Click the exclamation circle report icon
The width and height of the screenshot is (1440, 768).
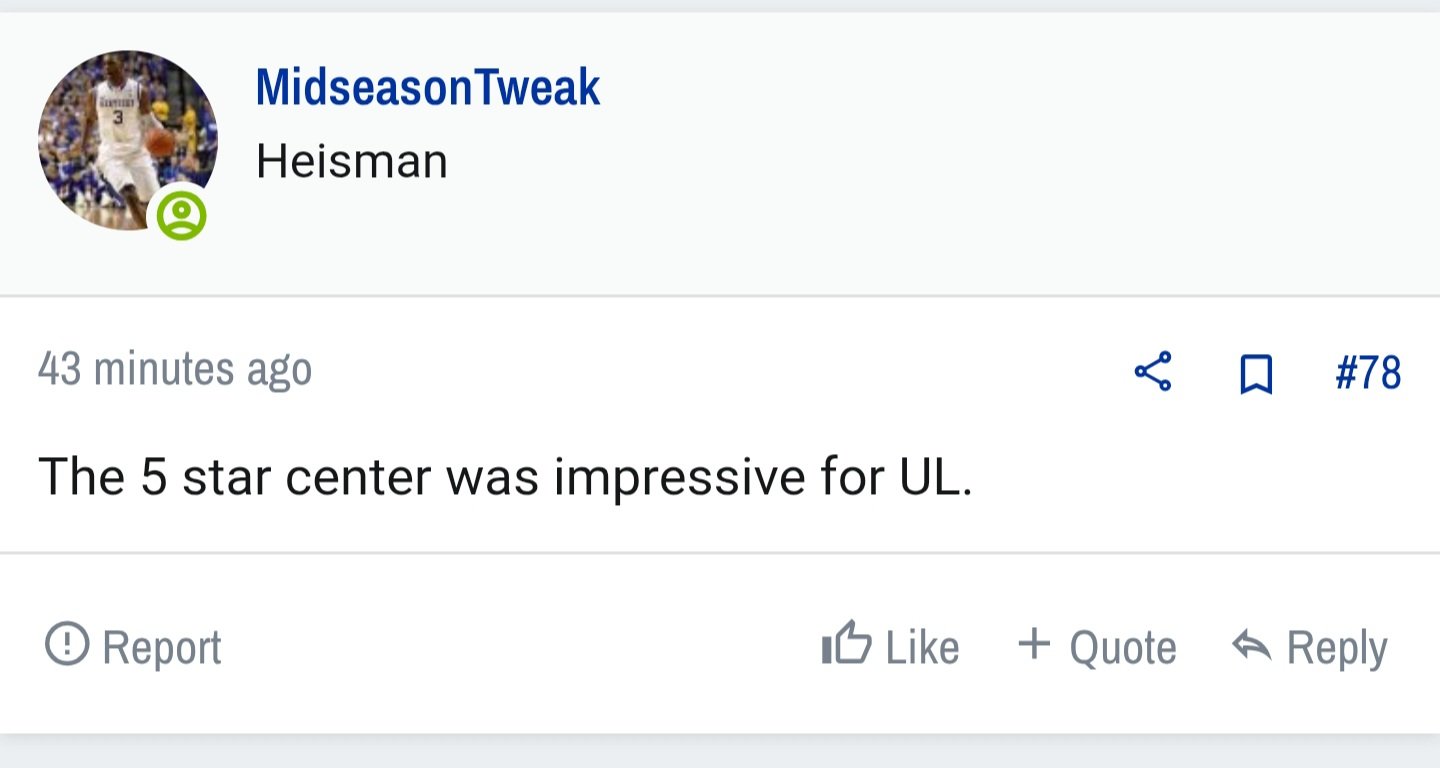pyautogui.click(x=67, y=643)
